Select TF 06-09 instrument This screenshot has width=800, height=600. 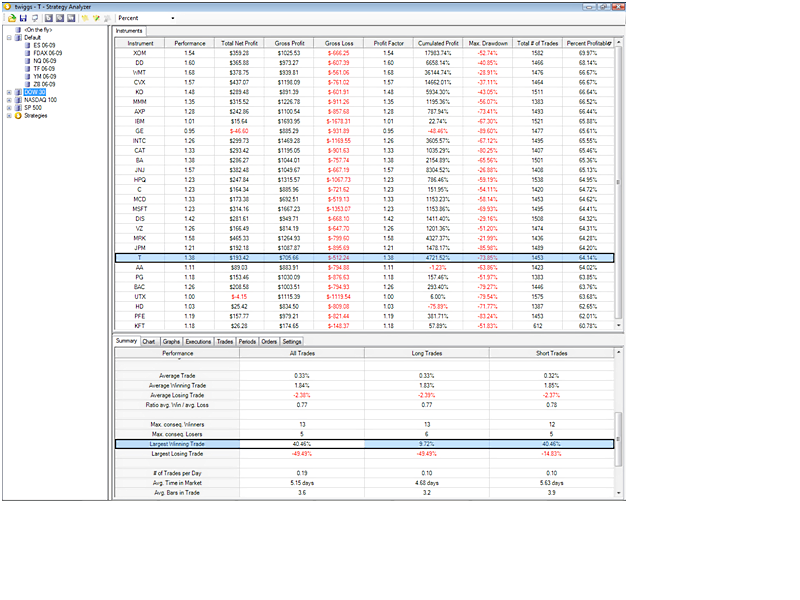coord(44,68)
